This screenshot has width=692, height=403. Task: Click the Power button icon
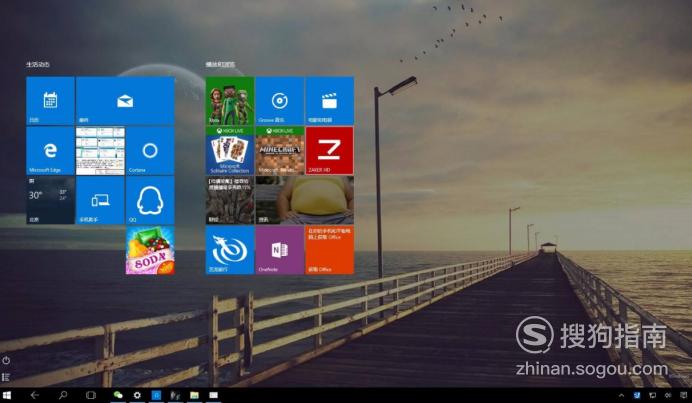coord(6,360)
